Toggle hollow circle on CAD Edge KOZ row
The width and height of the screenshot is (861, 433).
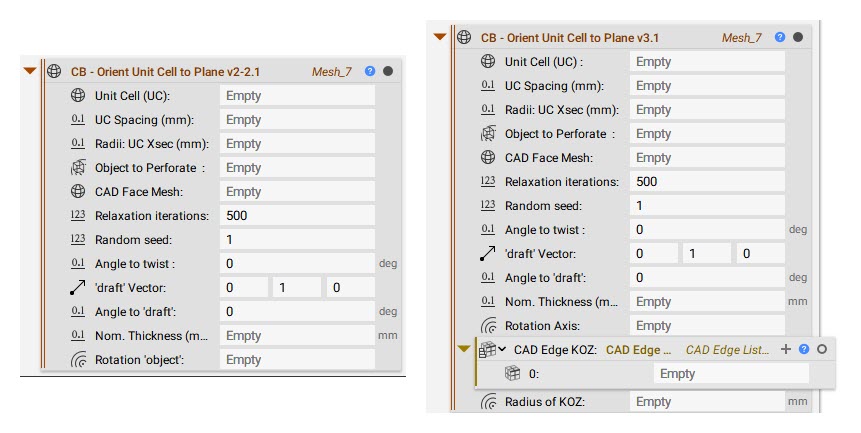(822, 349)
